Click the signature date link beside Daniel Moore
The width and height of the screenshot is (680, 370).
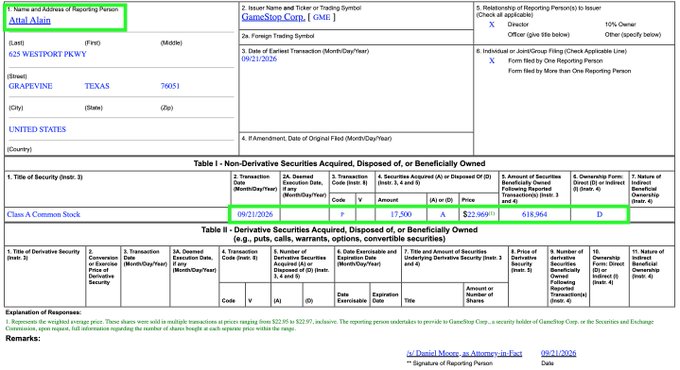(559, 353)
